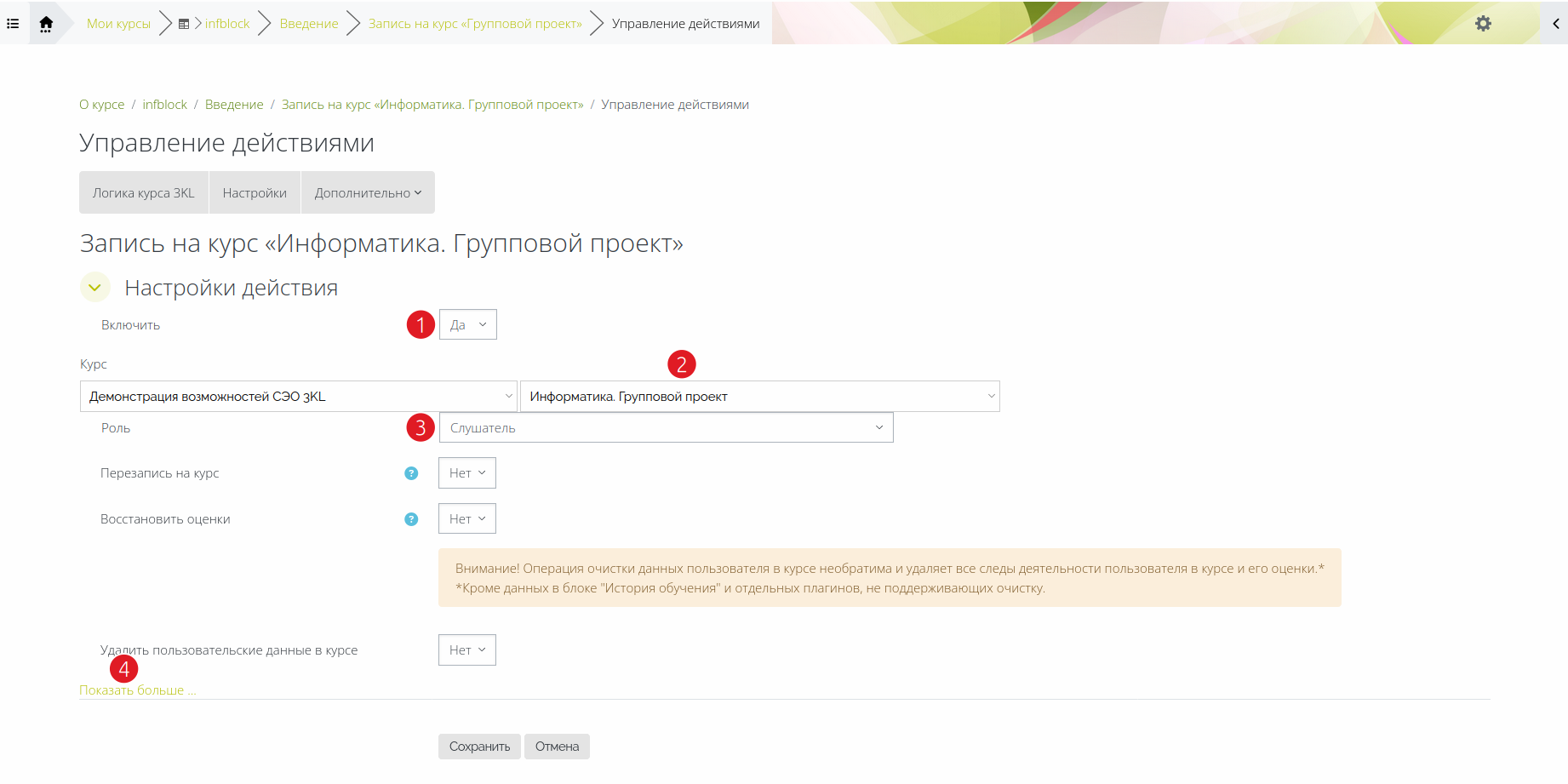Collapse the Настройки действия section
1568x784 pixels.
(x=94, y=288)
